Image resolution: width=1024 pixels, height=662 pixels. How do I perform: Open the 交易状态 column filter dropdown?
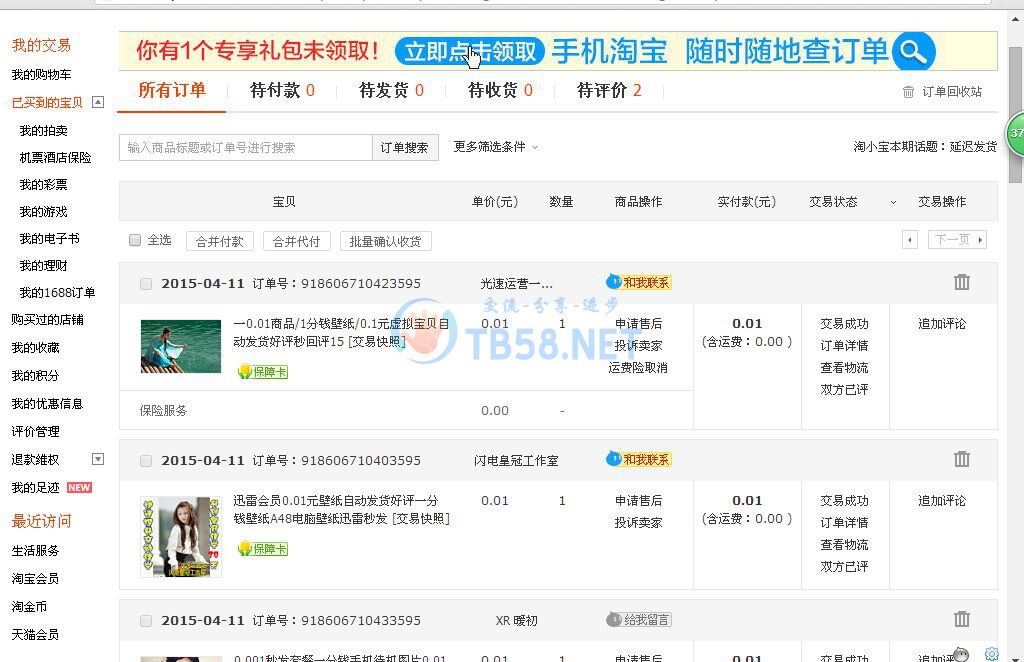(893, 202)
